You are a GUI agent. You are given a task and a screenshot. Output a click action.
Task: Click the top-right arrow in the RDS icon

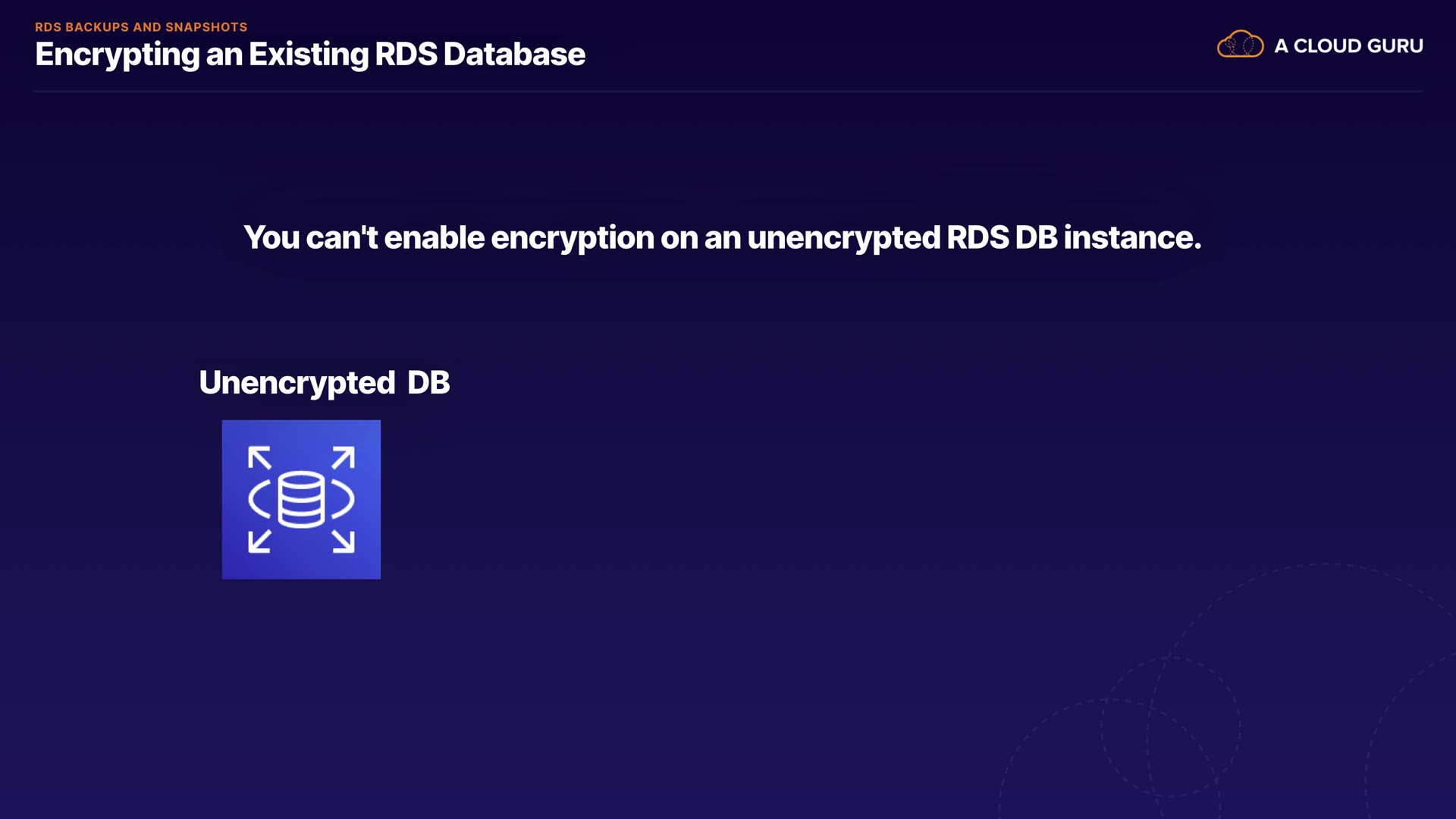344,458
